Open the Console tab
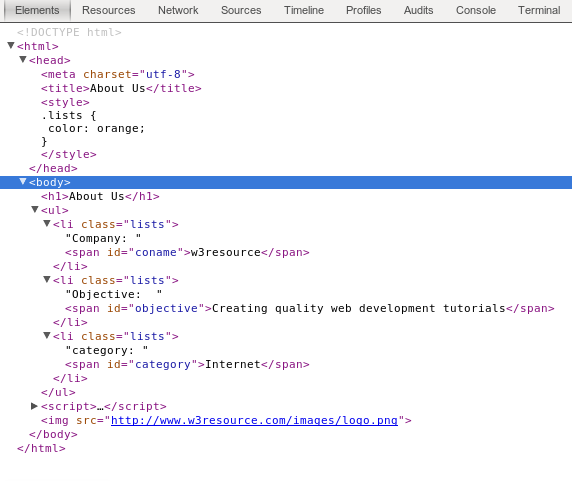The height and width of the screenshot is (481, 572). (476, 10)
